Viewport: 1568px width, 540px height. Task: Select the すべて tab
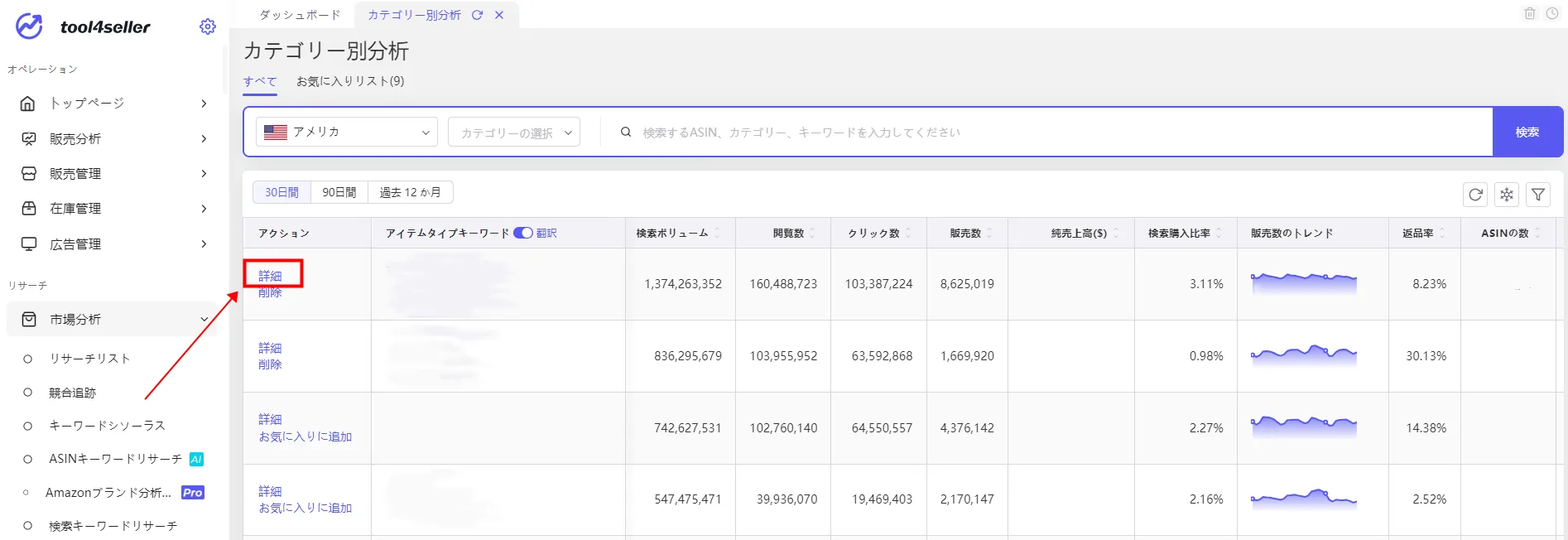click(x=260, y=81)
